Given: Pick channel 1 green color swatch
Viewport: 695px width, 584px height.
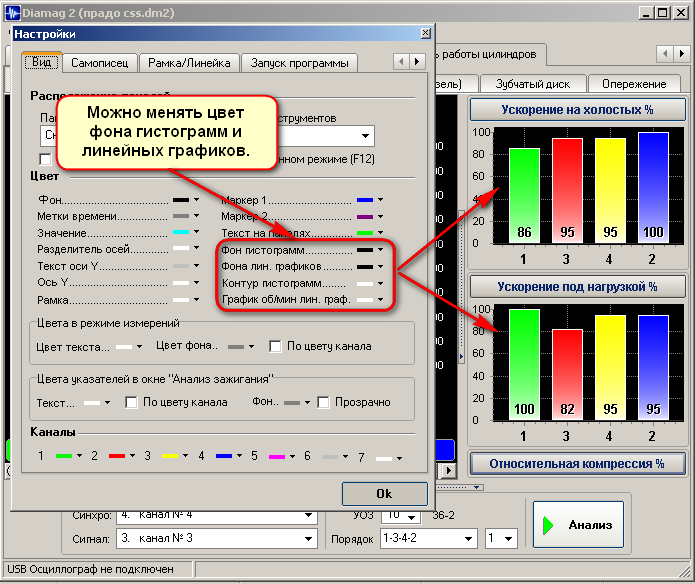Looking at the screenshot, I should click(64, 456).
